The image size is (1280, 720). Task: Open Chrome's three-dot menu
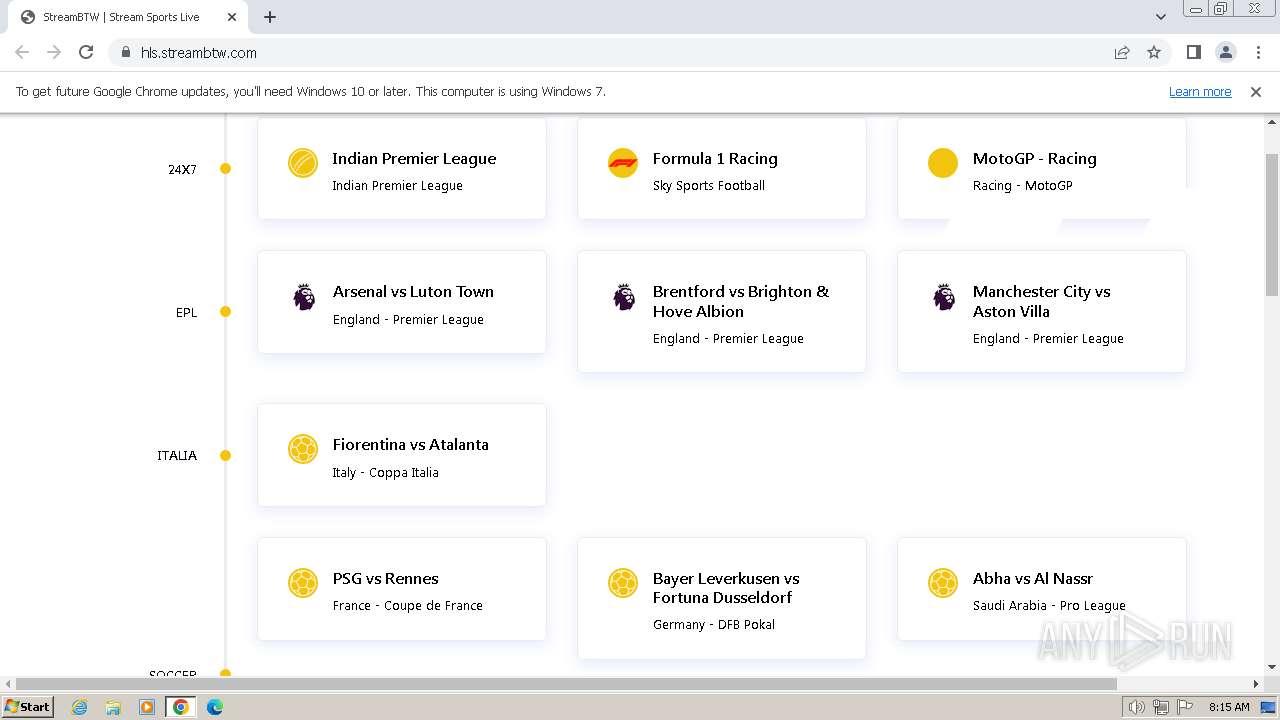1258,53
